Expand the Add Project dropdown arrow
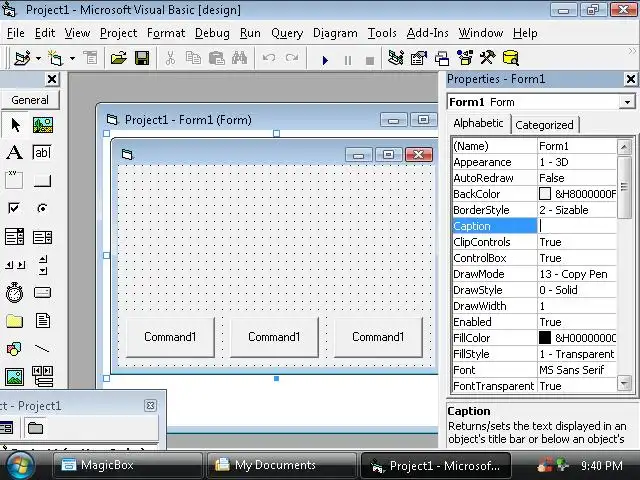The image size is (640, 480). [38, 58]
